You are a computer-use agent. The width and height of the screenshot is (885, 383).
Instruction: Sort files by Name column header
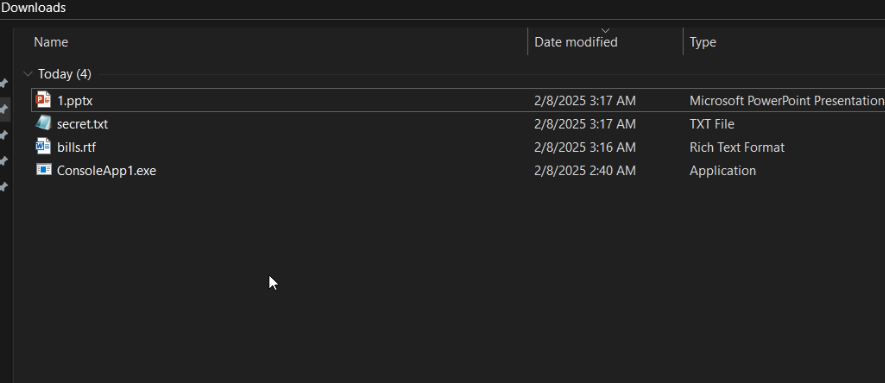pos(51,42)
